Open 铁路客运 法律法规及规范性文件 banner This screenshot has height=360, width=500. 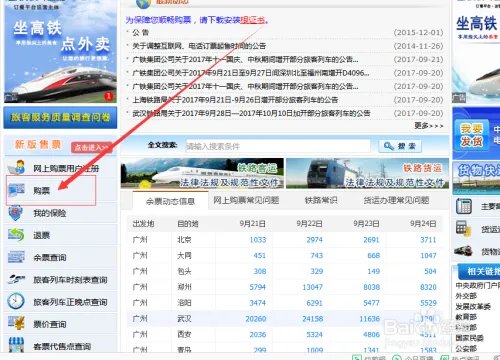[202, 173]
